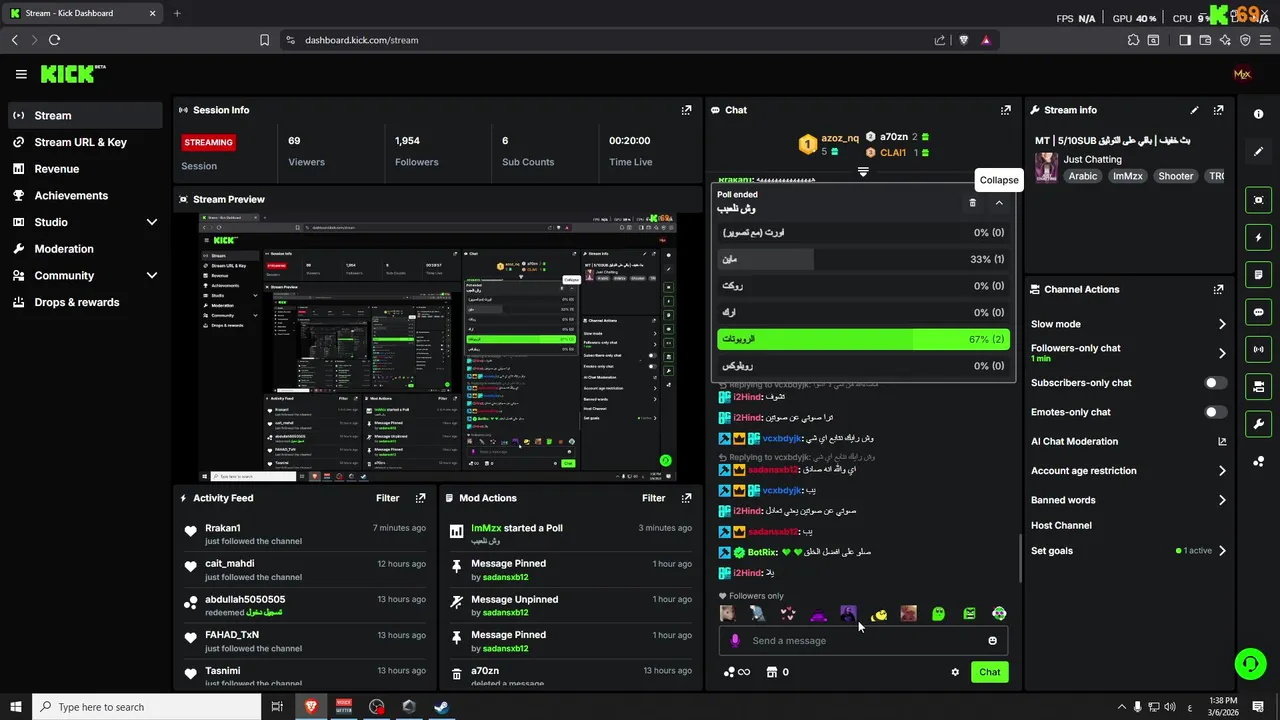Click the ImMzx stream tag
The width and height of the screenshot is (1280, 720).
(1127, 176)
